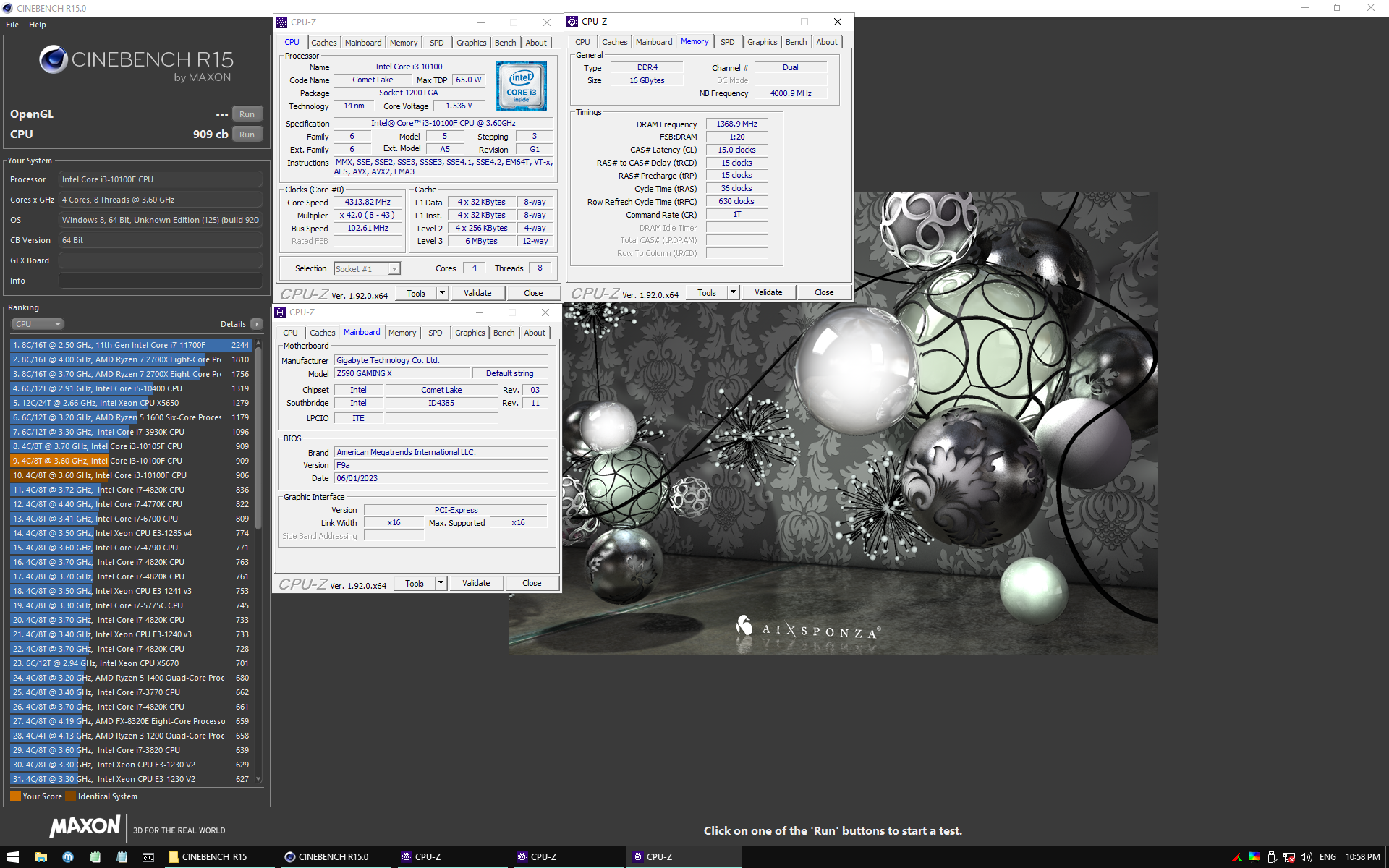Click the Core Speed value 4313.82 MHz

(368, 203)
